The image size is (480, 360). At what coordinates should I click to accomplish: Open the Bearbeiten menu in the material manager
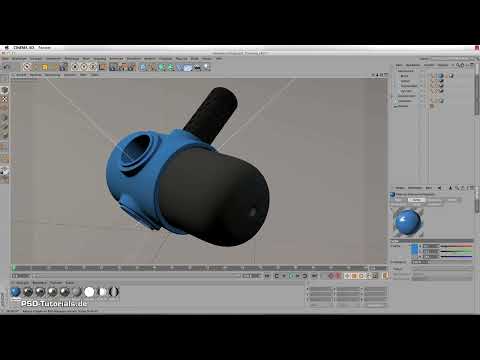coord(40,283)
